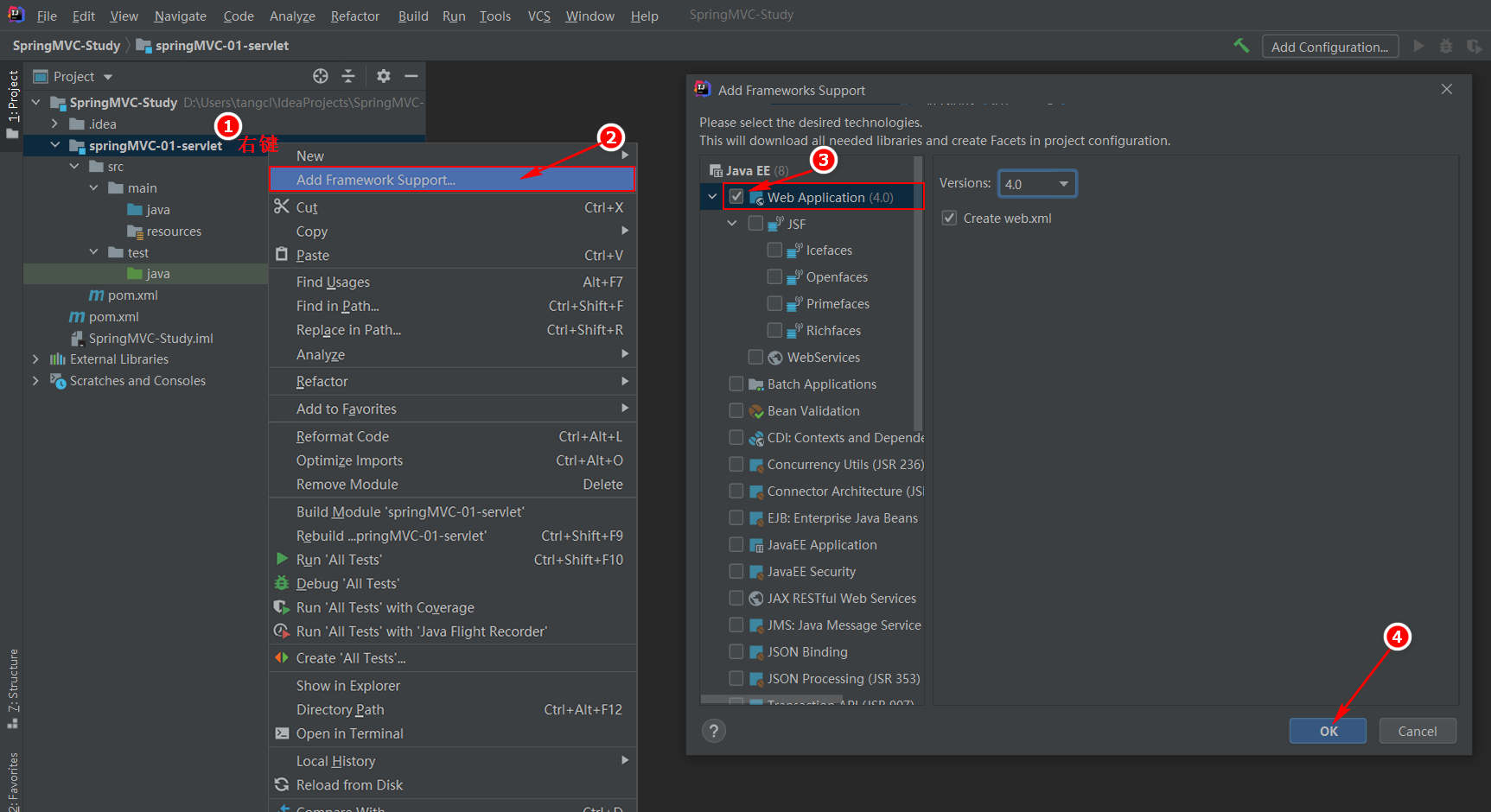Click the Paste clipboard icon

click(x=282, y=254)
